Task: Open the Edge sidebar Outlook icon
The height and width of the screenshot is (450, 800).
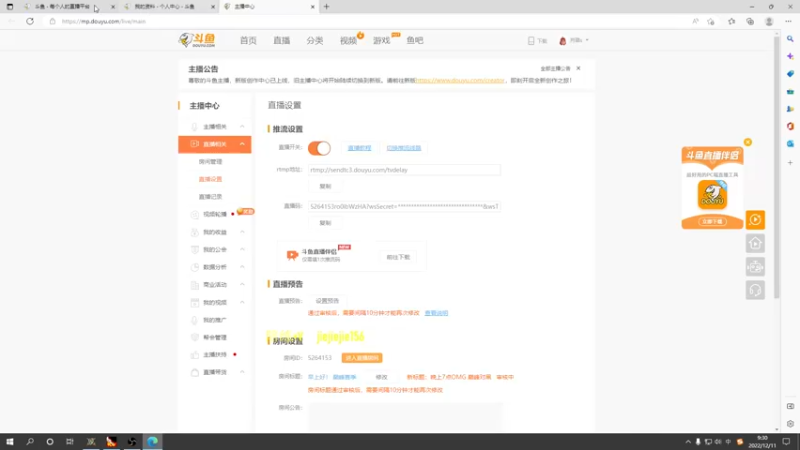Action: coord(790,144)
